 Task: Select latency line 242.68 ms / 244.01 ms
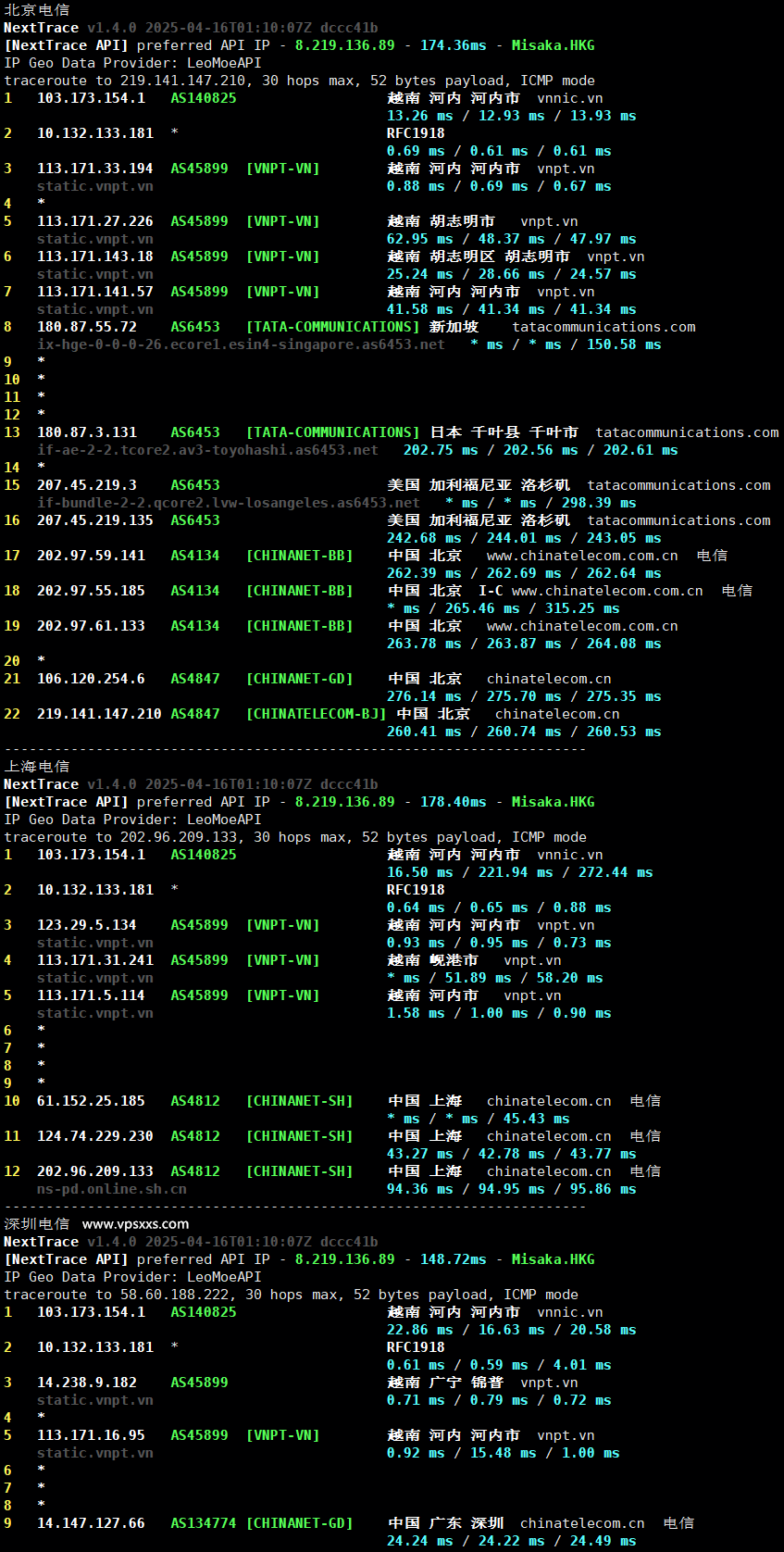click(524, 538)
